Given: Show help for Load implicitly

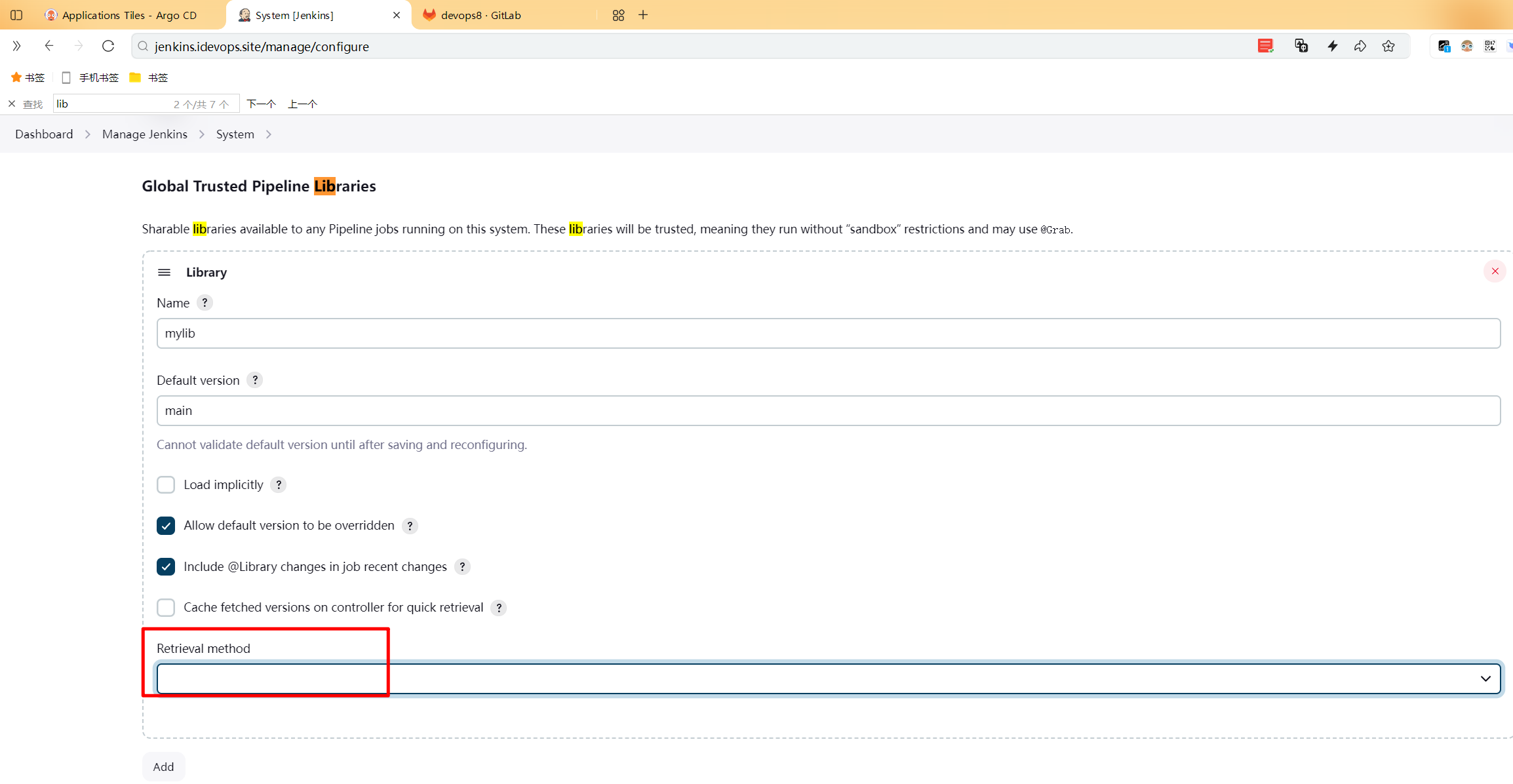Looking at the screenshot, I should pos(279,484).
